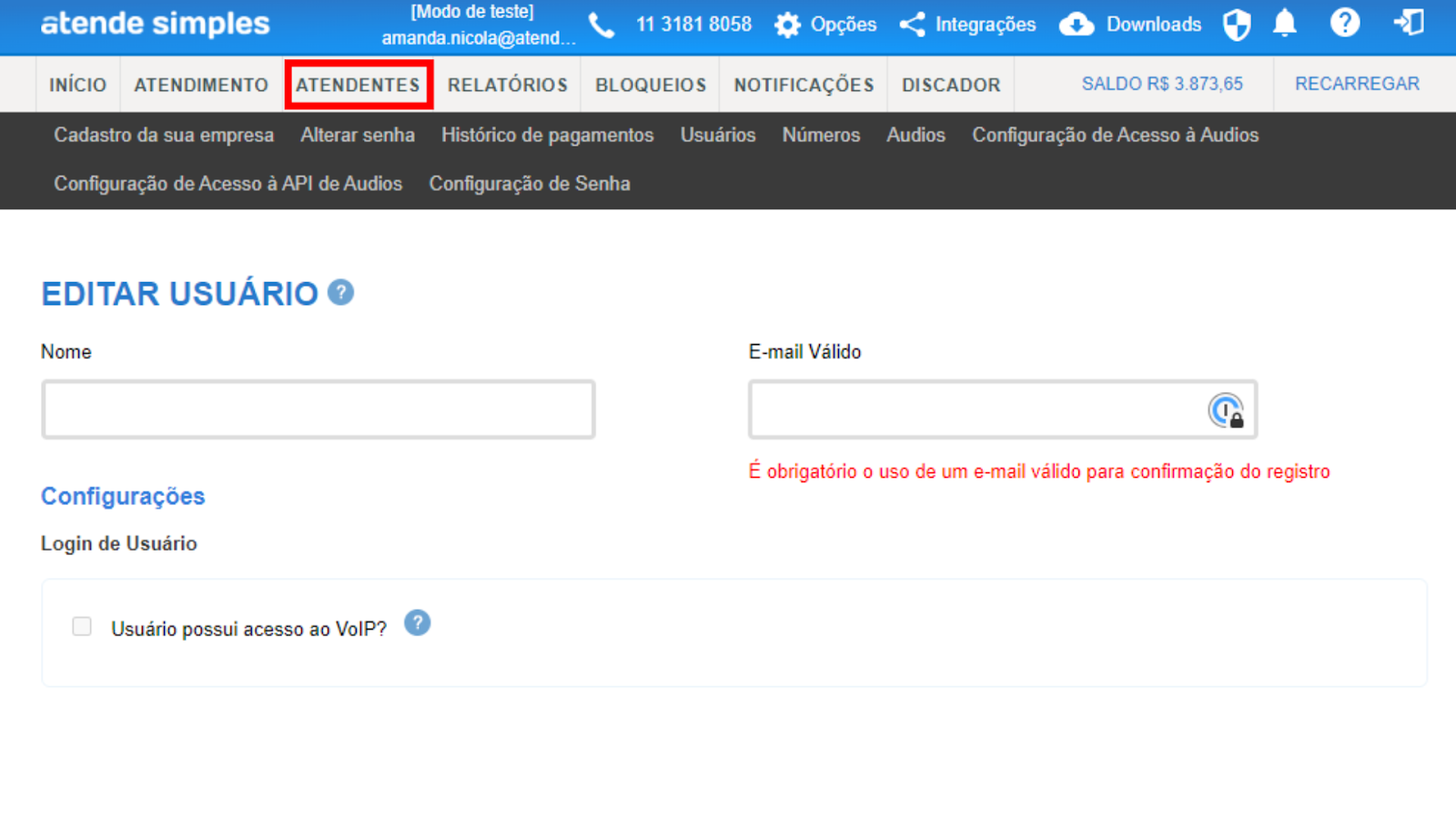This screenshot has width=1456, height=819.
Task: Click the Downloads cloud icon
Action: click(1077, 25)
